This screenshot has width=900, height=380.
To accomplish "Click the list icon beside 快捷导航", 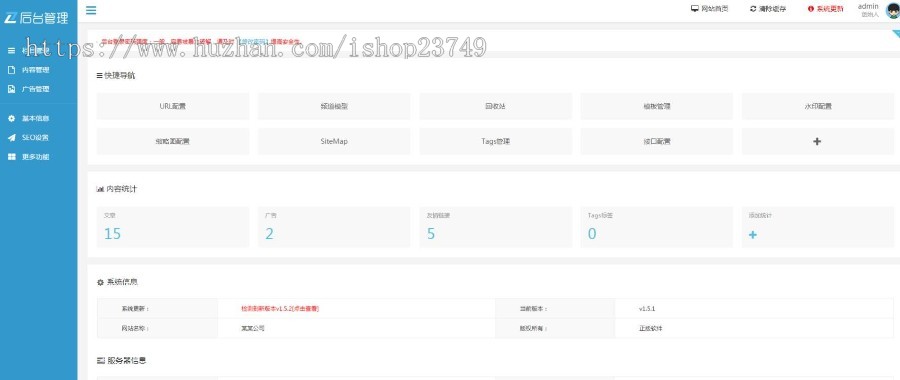I will (x=99, y=75).
